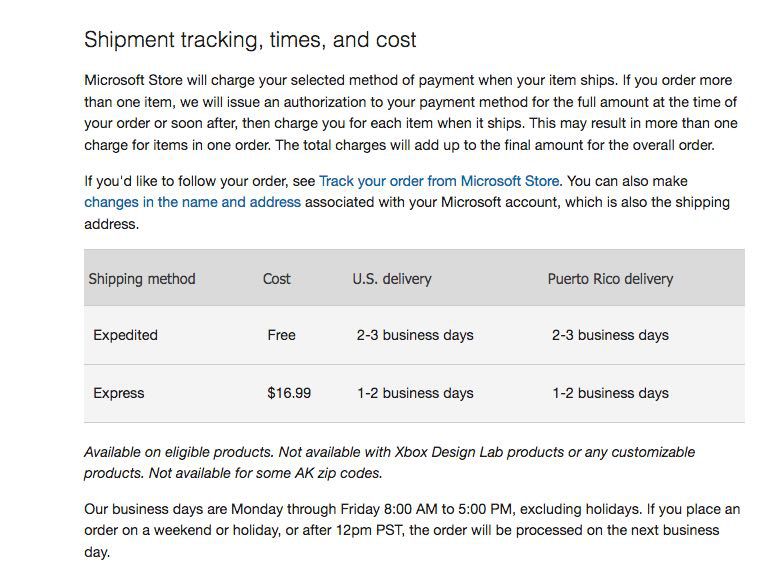Select the U.S. delivery column header
This screenshot has height=570, width=775.
392,279
